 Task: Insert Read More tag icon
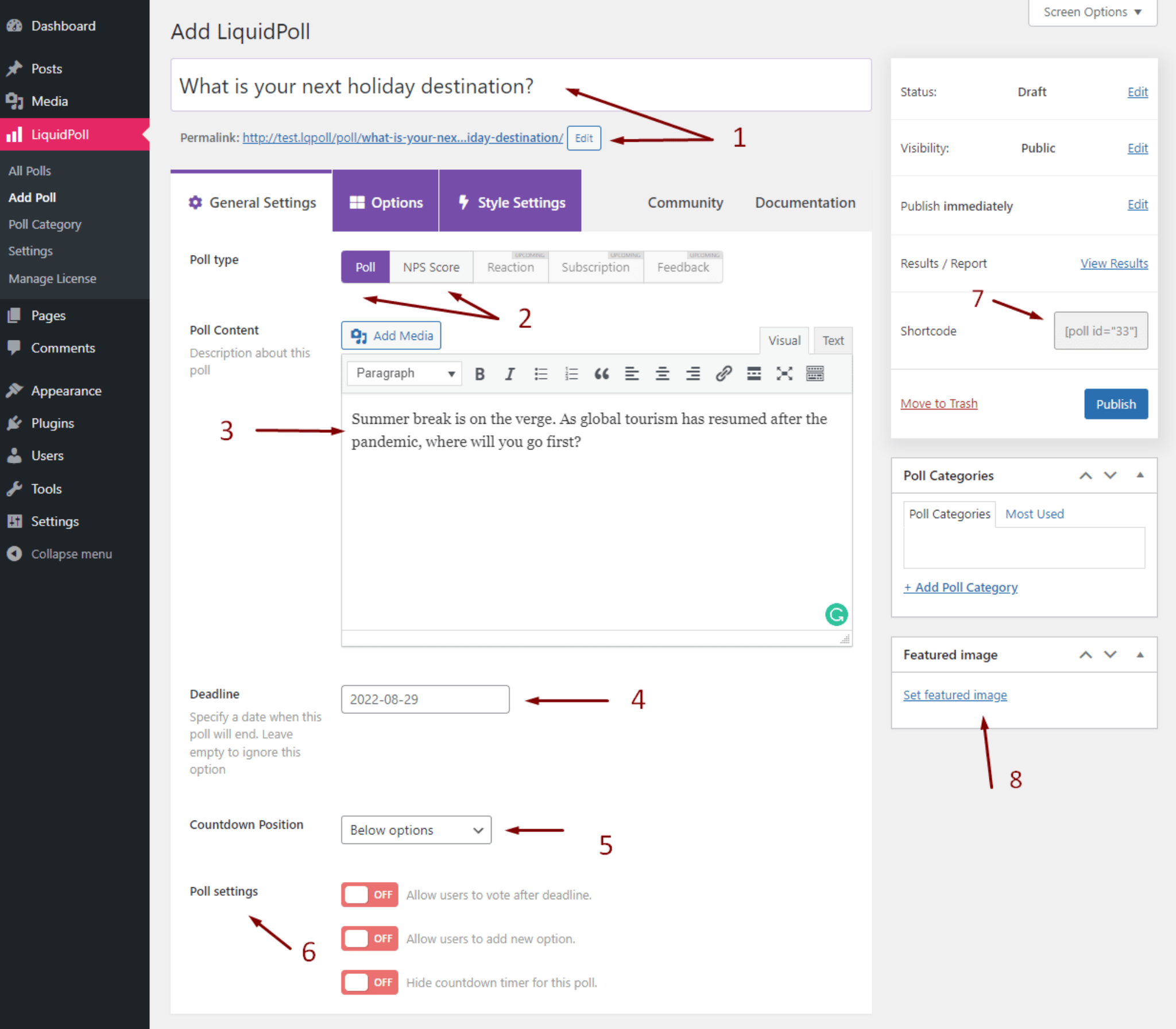pos(753,374)
